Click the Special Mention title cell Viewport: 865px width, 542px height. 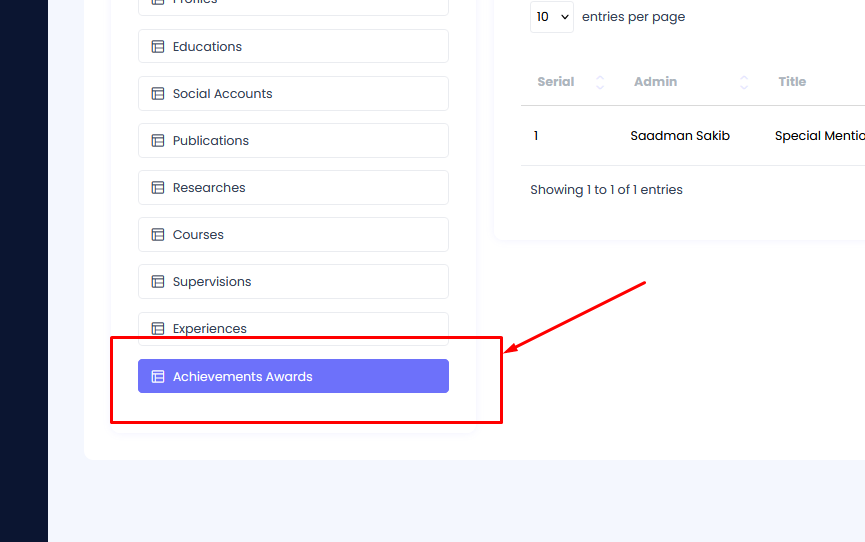tap(819, 136)
